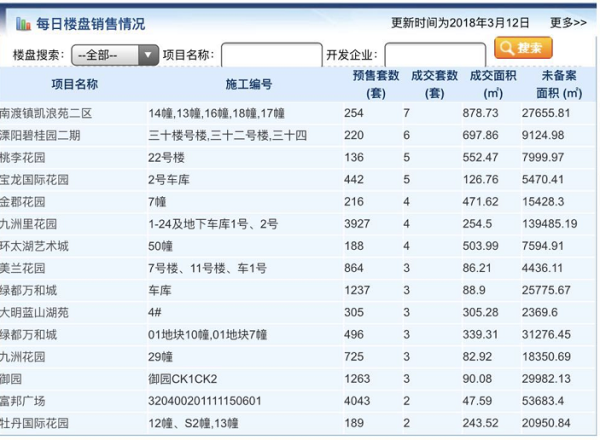The image size is (600, 440).
Task: Click the 施工编号 column header
Action: [x=249, y=84]
